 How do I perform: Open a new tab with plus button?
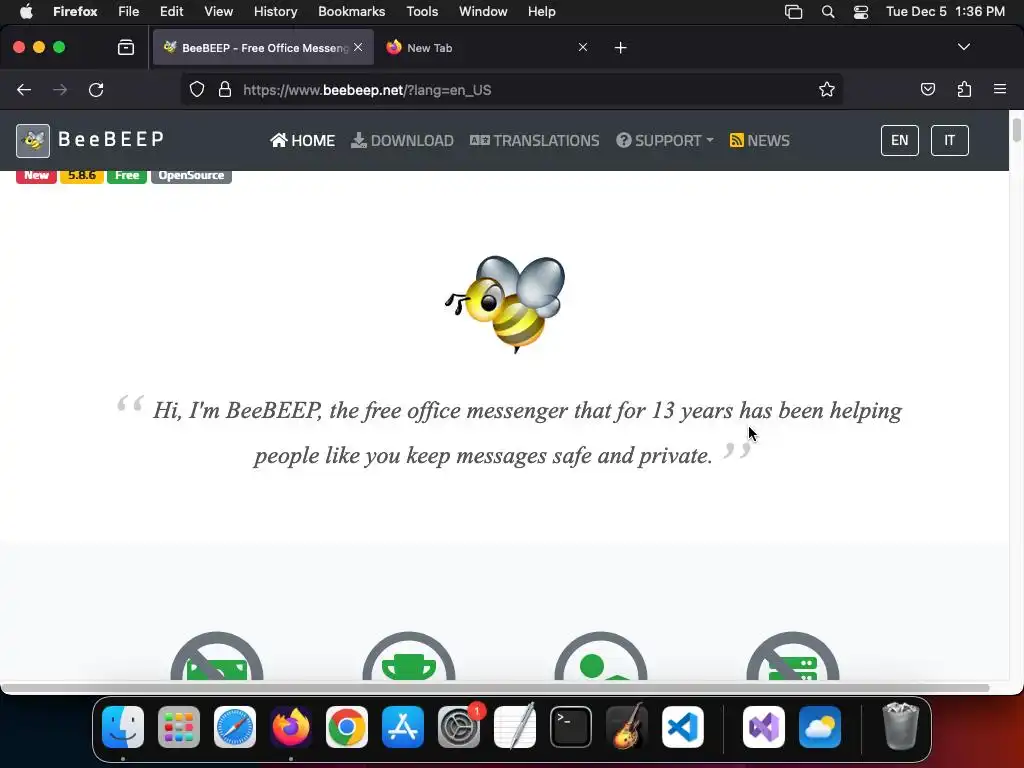point(620,48)
